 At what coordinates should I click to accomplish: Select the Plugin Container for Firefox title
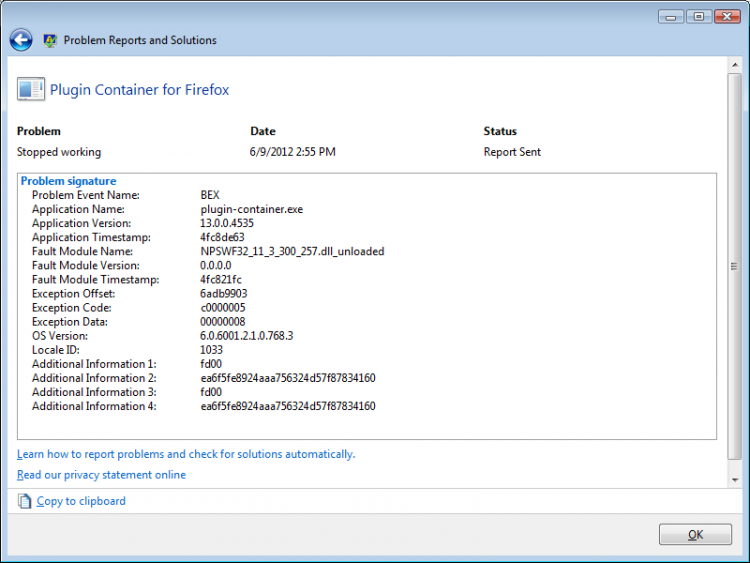[139, 89]
